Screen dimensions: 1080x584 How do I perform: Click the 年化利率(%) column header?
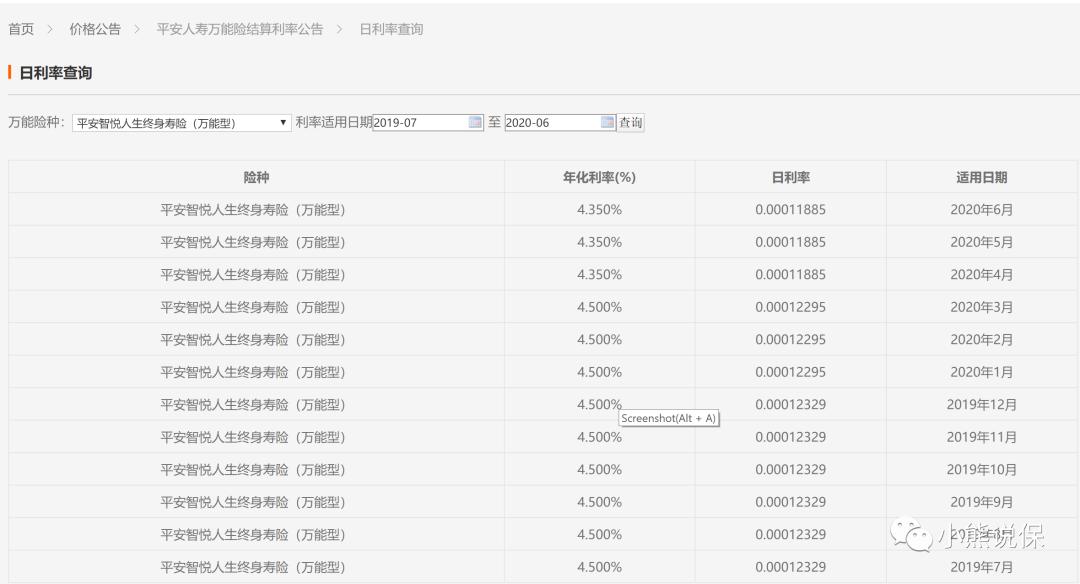point(600,176)
